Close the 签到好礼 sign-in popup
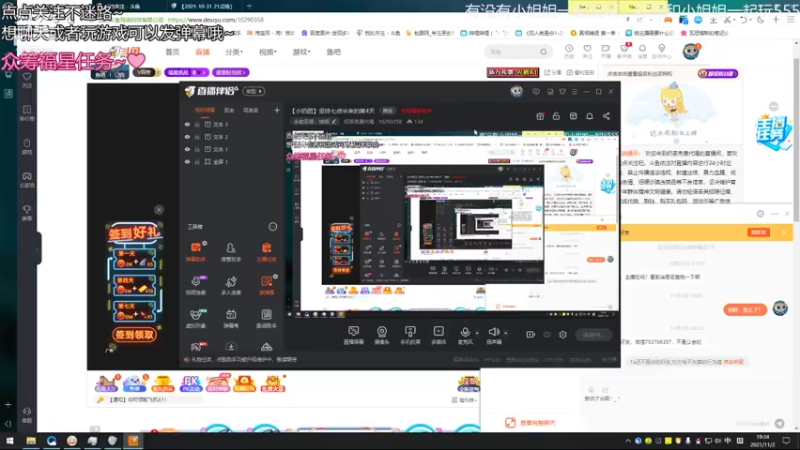 (x=159, y=210)
